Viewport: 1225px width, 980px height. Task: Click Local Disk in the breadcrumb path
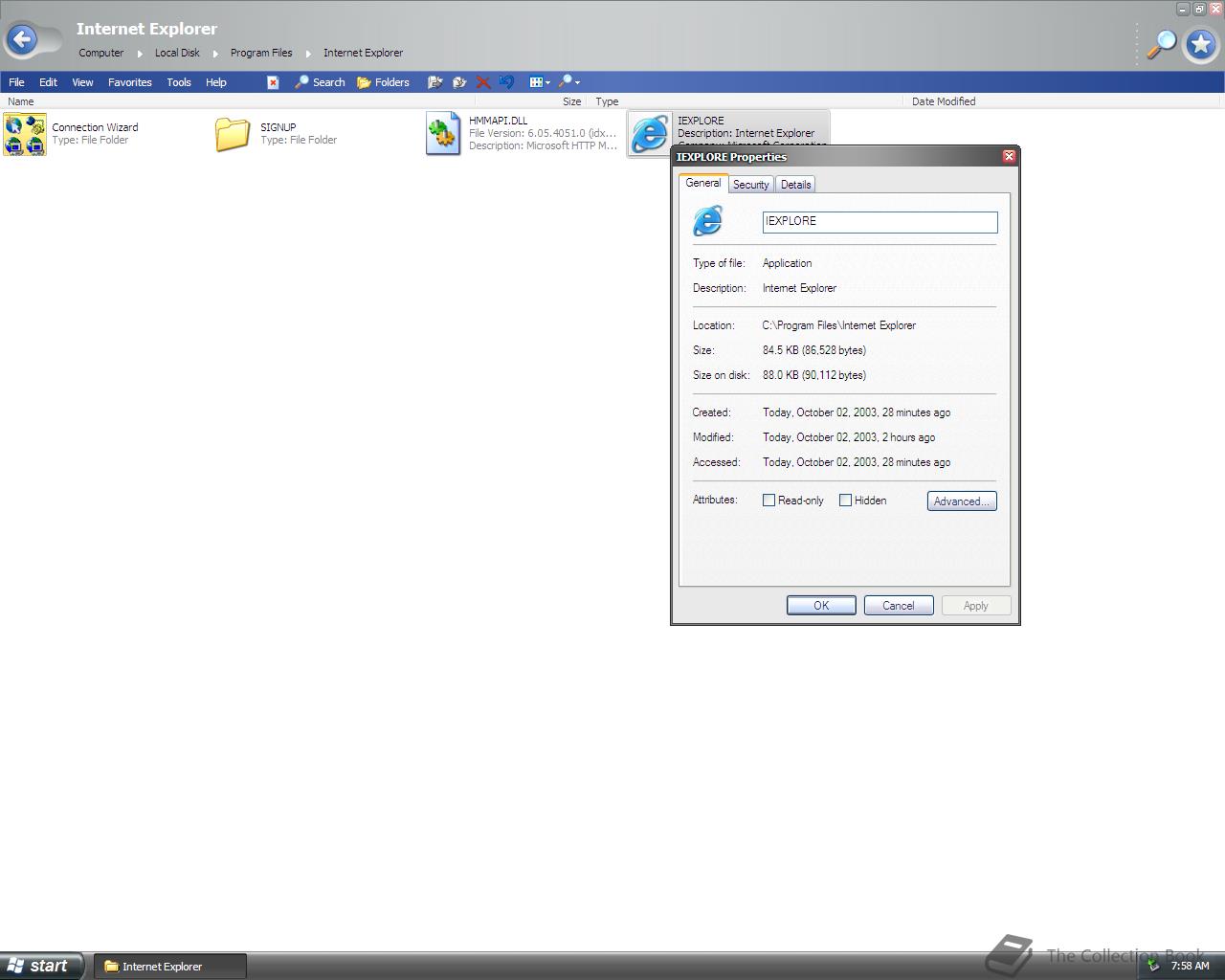pos(177,53)
